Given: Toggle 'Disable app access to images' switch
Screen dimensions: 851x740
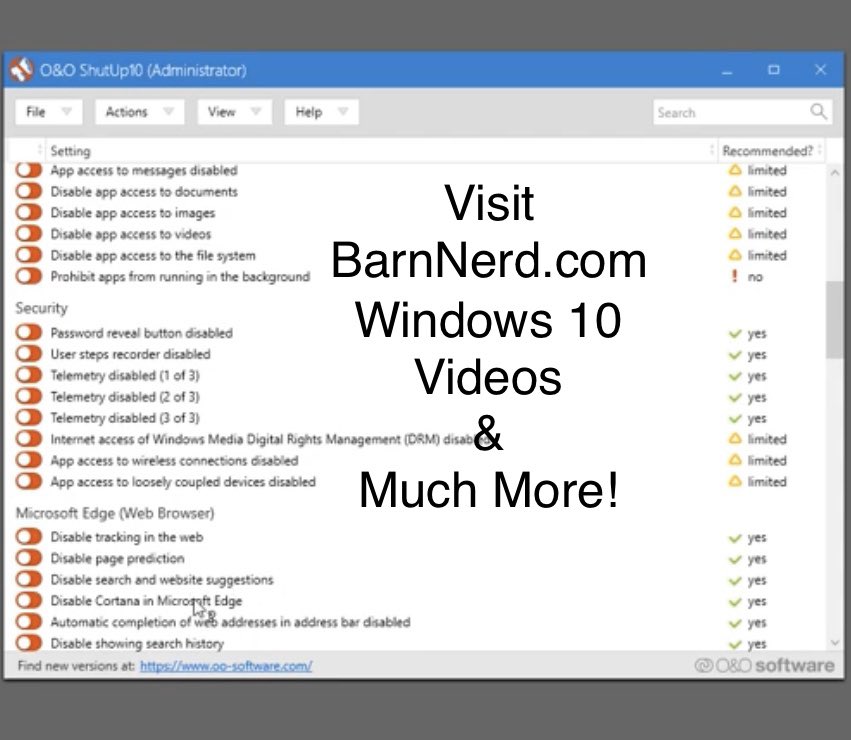Looking at the screenshot, I should pos(29,212).
